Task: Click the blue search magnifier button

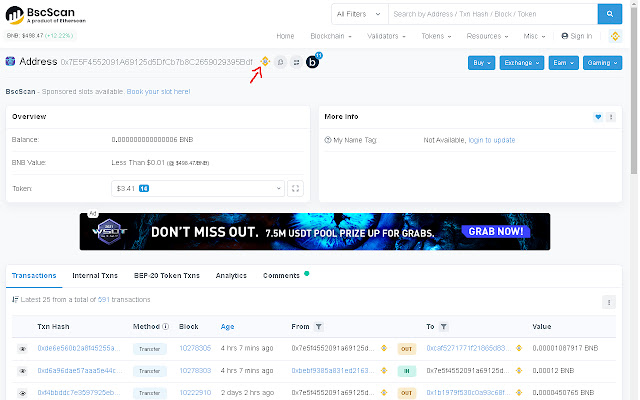Action: click(611, 14)
